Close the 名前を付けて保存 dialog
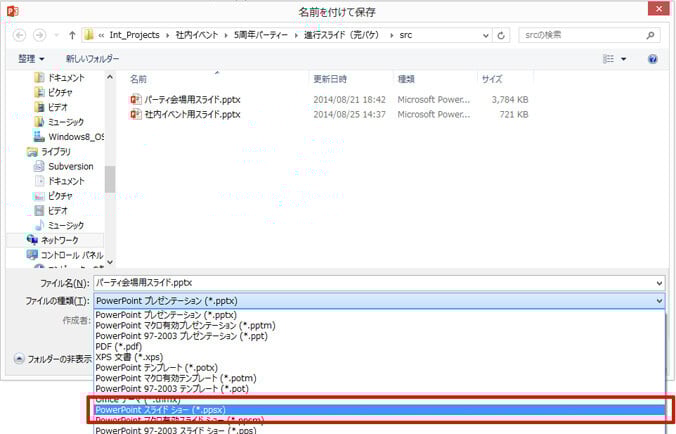The height and width of the screenshot is (434, 676). pyautogui.click(x=659, y=9)
